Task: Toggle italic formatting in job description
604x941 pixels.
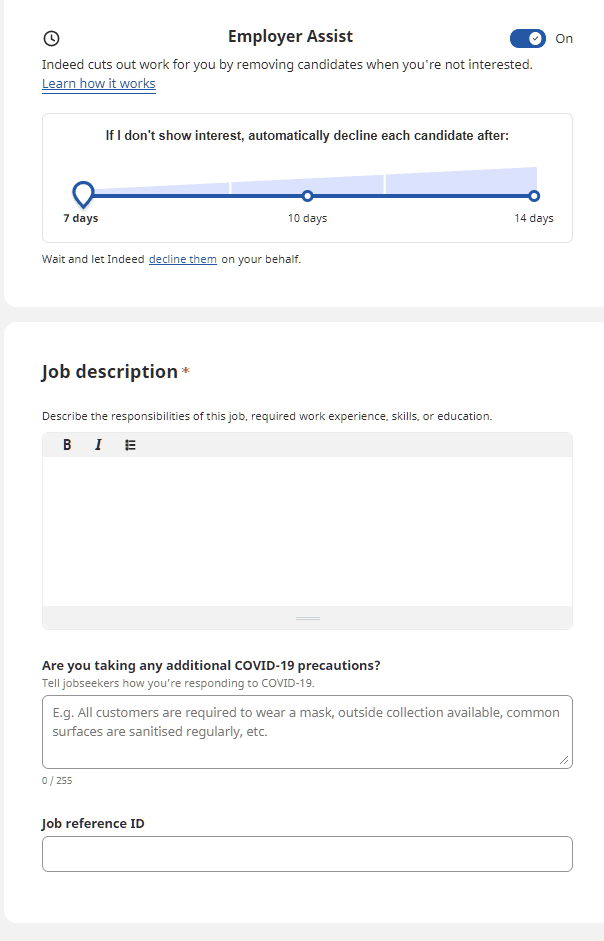Action: click(x=98, y=445)
